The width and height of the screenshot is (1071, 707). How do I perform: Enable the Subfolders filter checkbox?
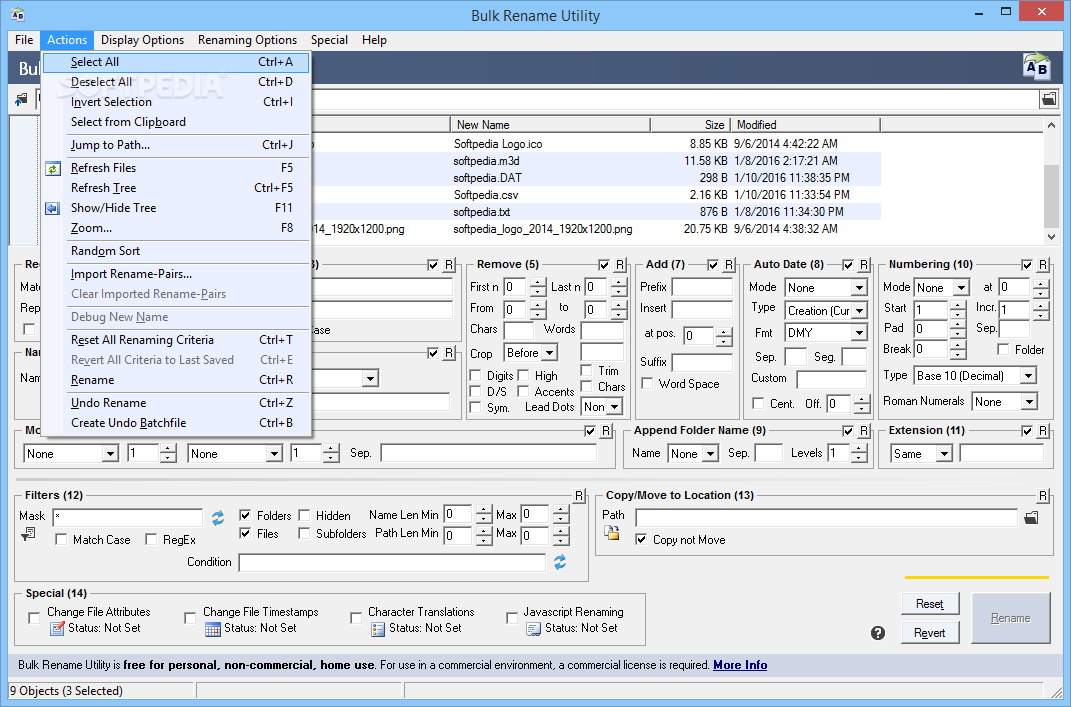pyautogui.click(x=305, y=533)
